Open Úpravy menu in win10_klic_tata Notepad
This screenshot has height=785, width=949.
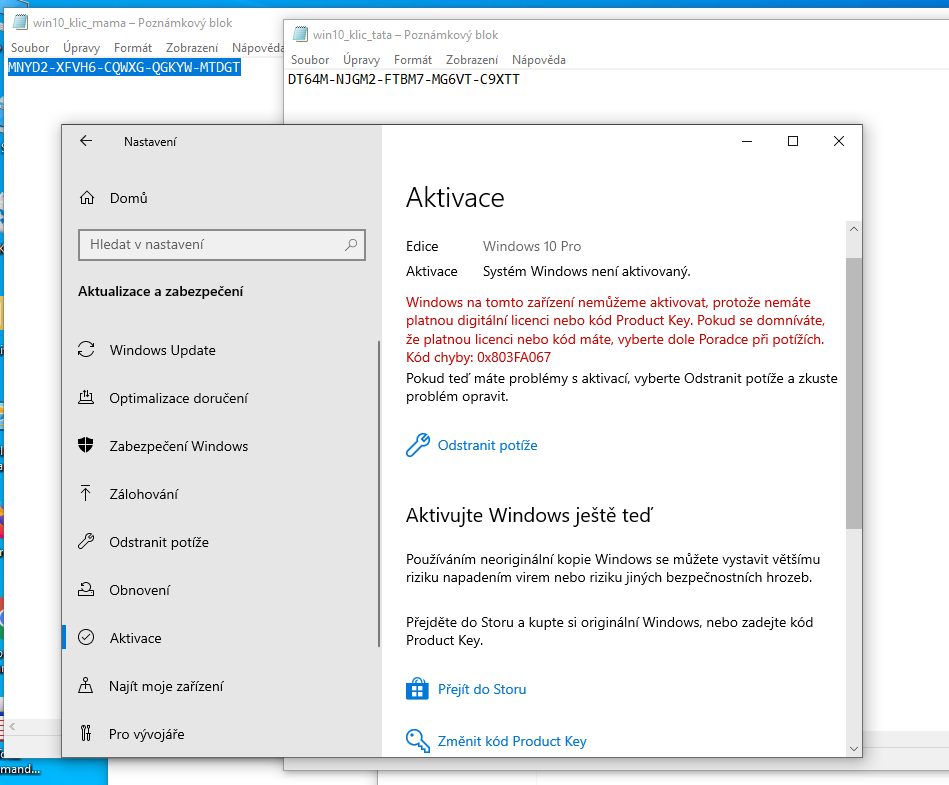pyautogui.click(x=361, y=60)
